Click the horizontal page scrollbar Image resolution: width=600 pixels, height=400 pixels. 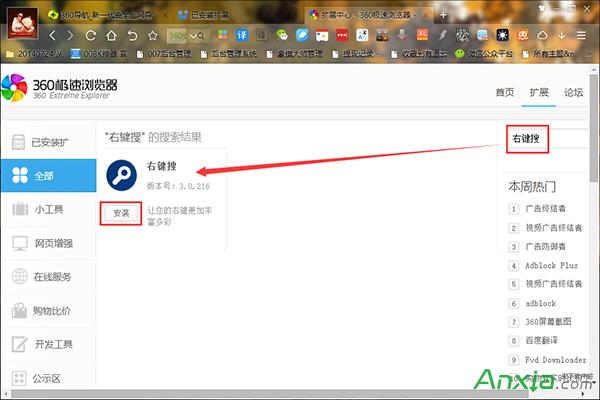(270, 394)
